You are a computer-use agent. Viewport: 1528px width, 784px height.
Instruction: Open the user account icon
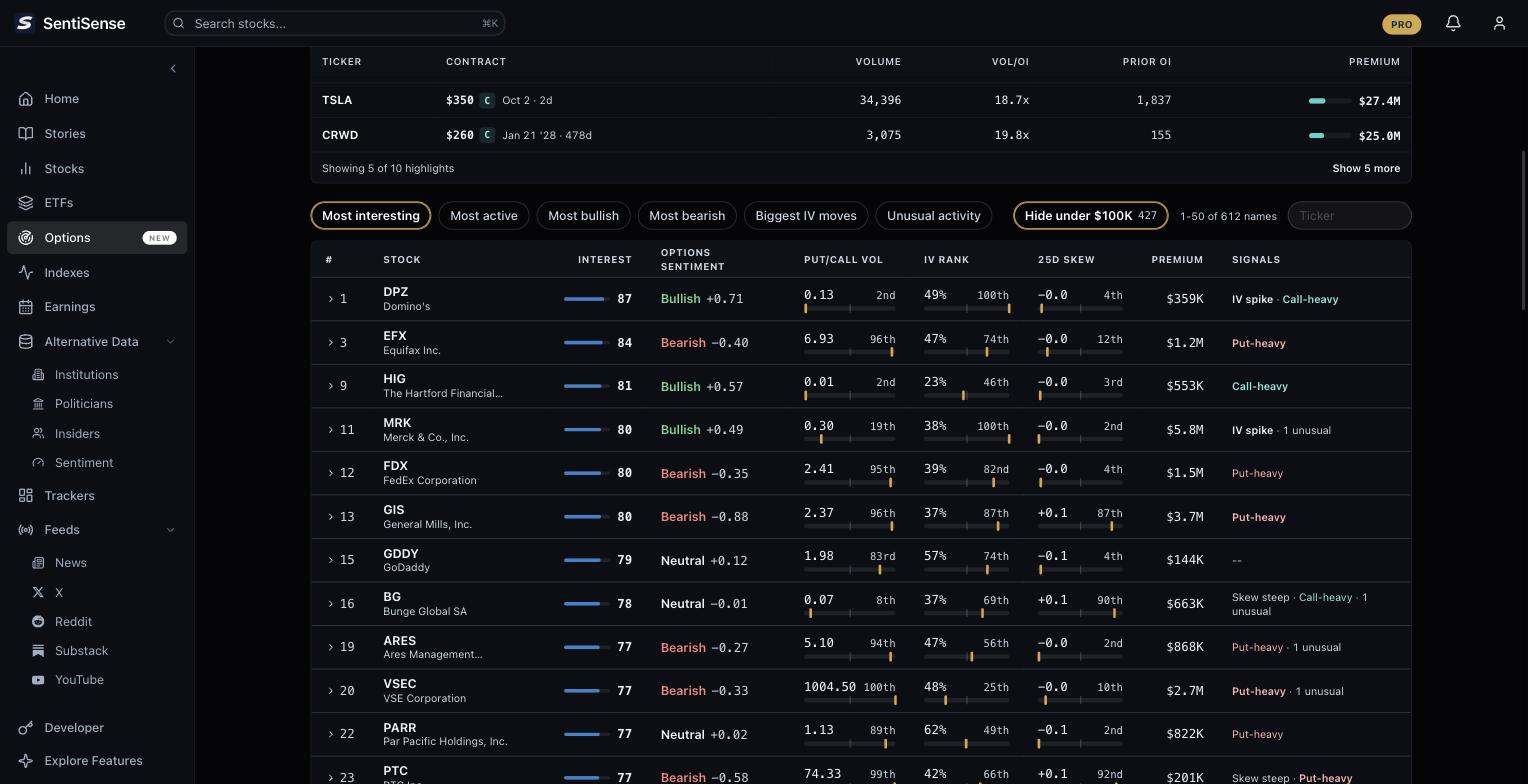[x=1499, y=23]
